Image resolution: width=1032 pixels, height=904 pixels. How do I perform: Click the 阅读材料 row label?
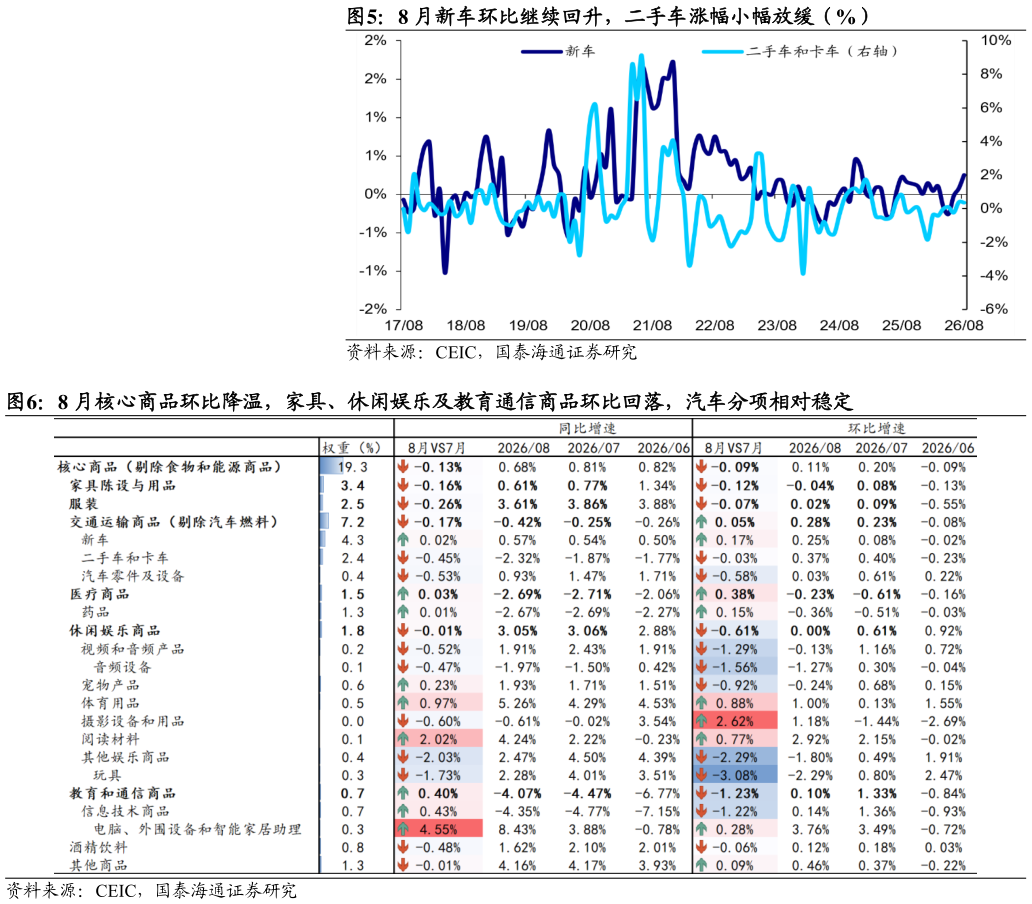click(110, 739)
